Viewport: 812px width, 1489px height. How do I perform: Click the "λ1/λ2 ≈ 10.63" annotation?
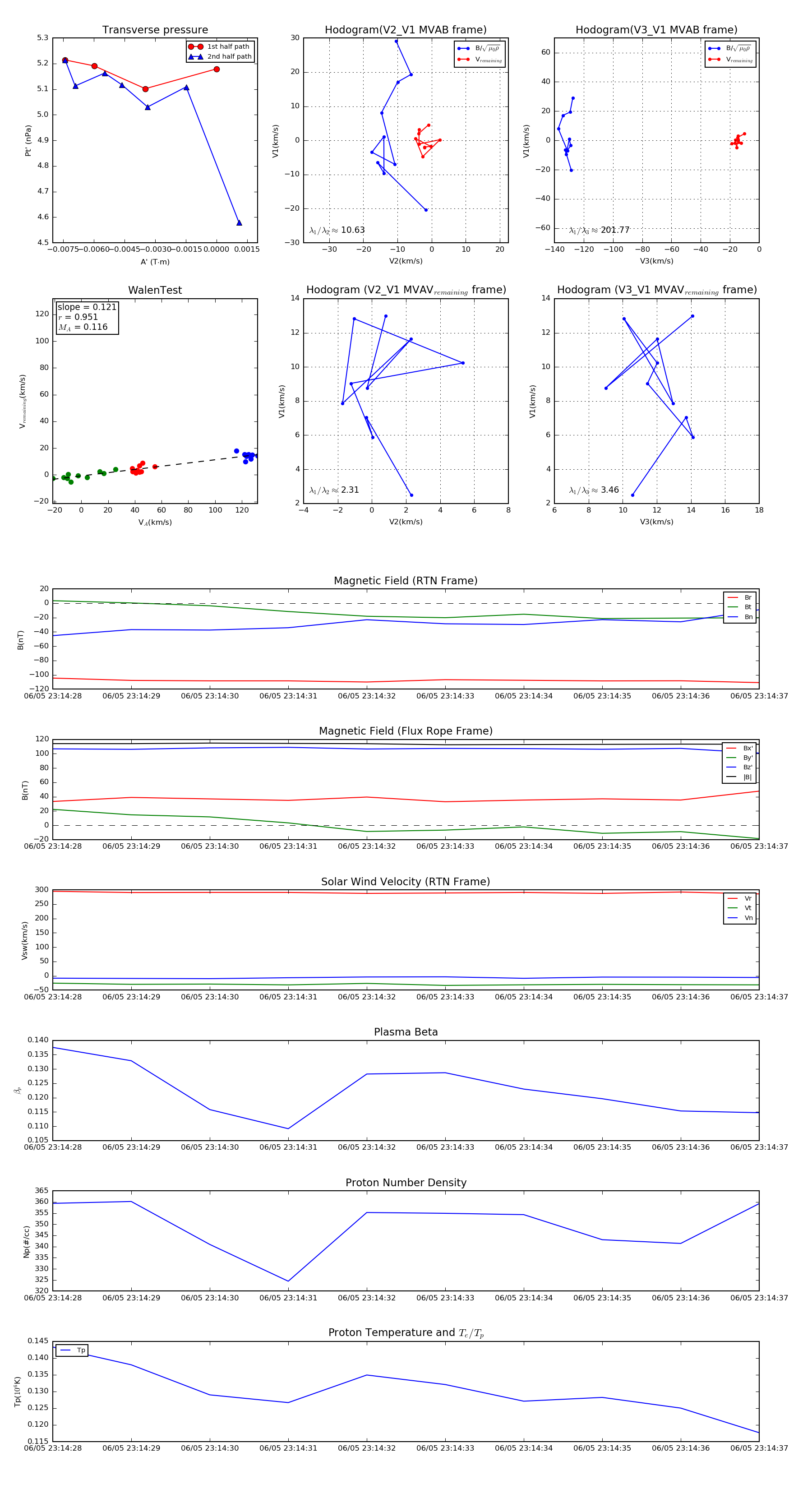point(337,230)
